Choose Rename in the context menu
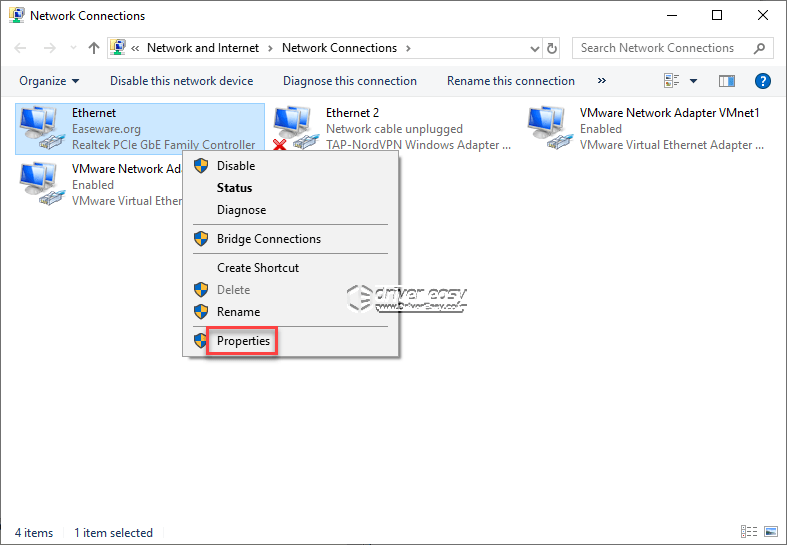This screenshot has width=787, height=545. pos(238,312)
